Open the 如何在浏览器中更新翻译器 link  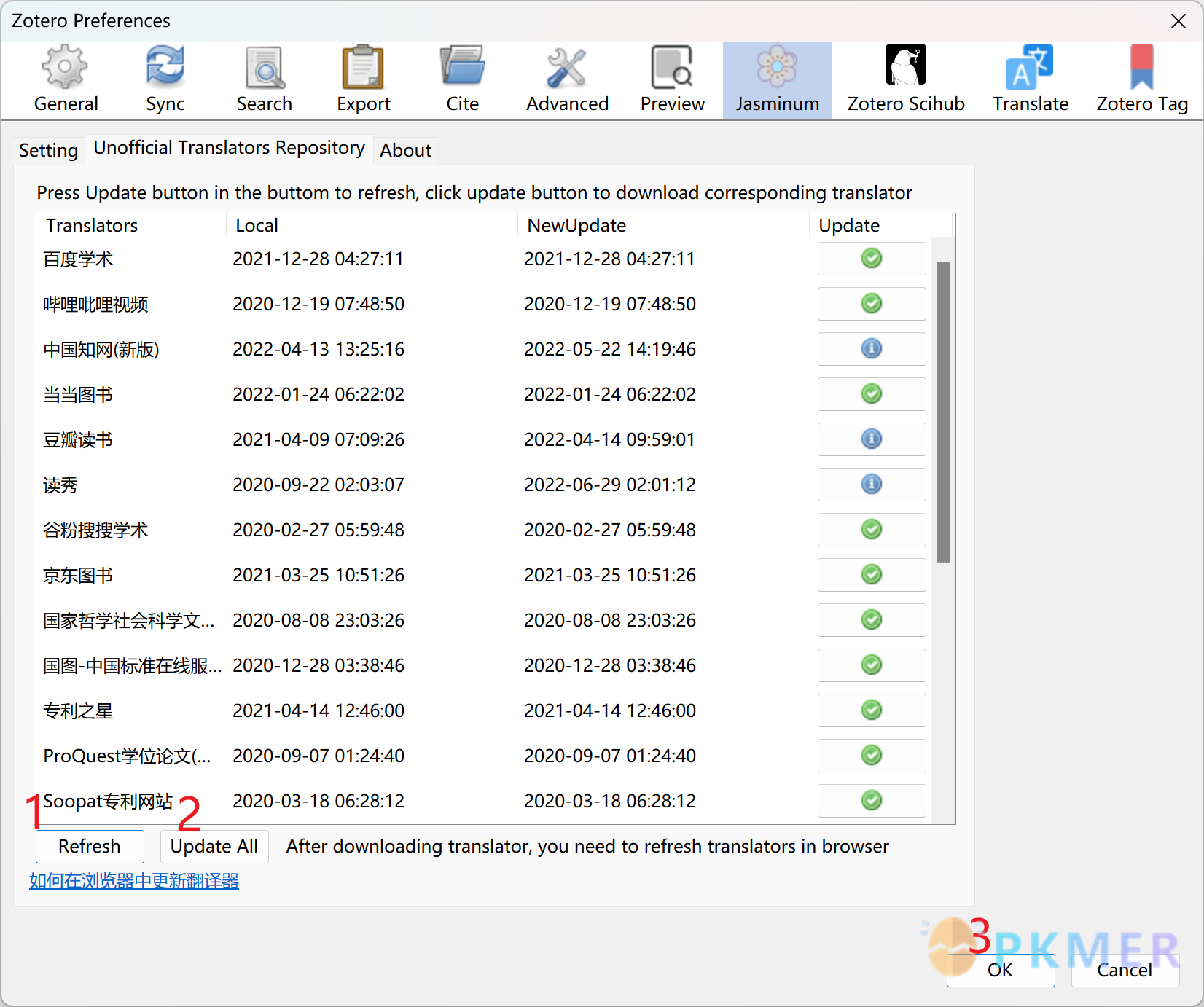click(134, 881)
